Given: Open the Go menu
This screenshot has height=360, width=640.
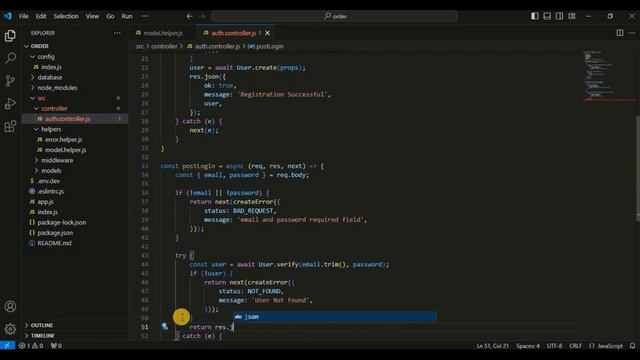Looking at the screenshot, I should (x=110, y=16).
